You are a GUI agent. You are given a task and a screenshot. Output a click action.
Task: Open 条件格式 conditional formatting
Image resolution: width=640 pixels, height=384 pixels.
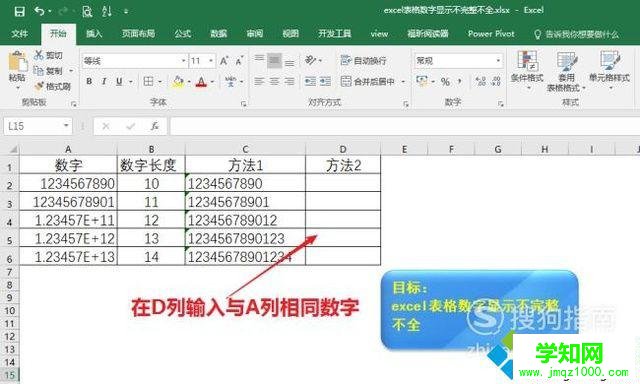click(527, 70)
